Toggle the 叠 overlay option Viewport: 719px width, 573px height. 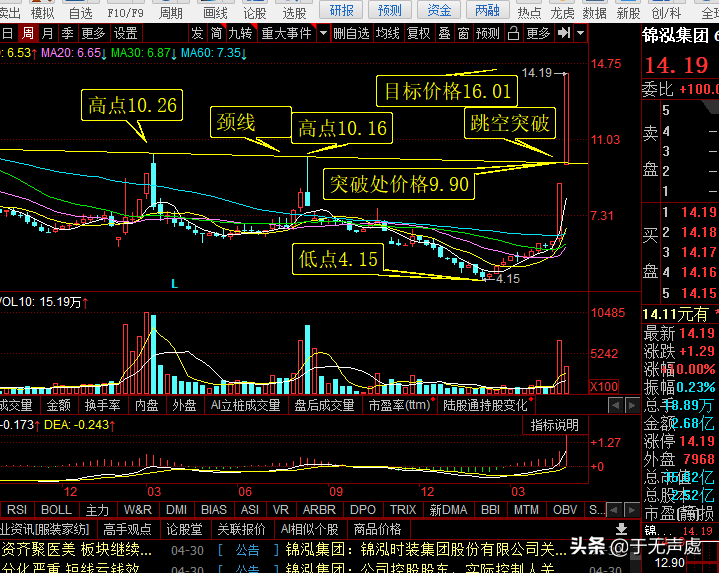coord(444,33)
